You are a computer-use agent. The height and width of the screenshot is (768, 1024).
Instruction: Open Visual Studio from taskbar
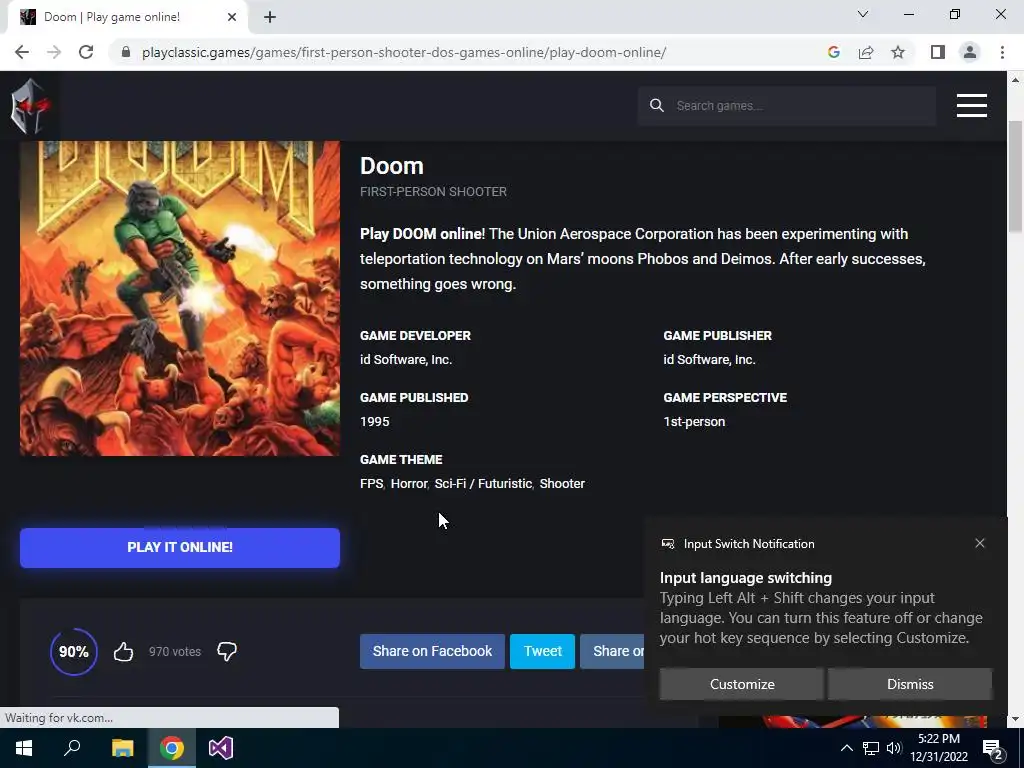coord(221,748)
